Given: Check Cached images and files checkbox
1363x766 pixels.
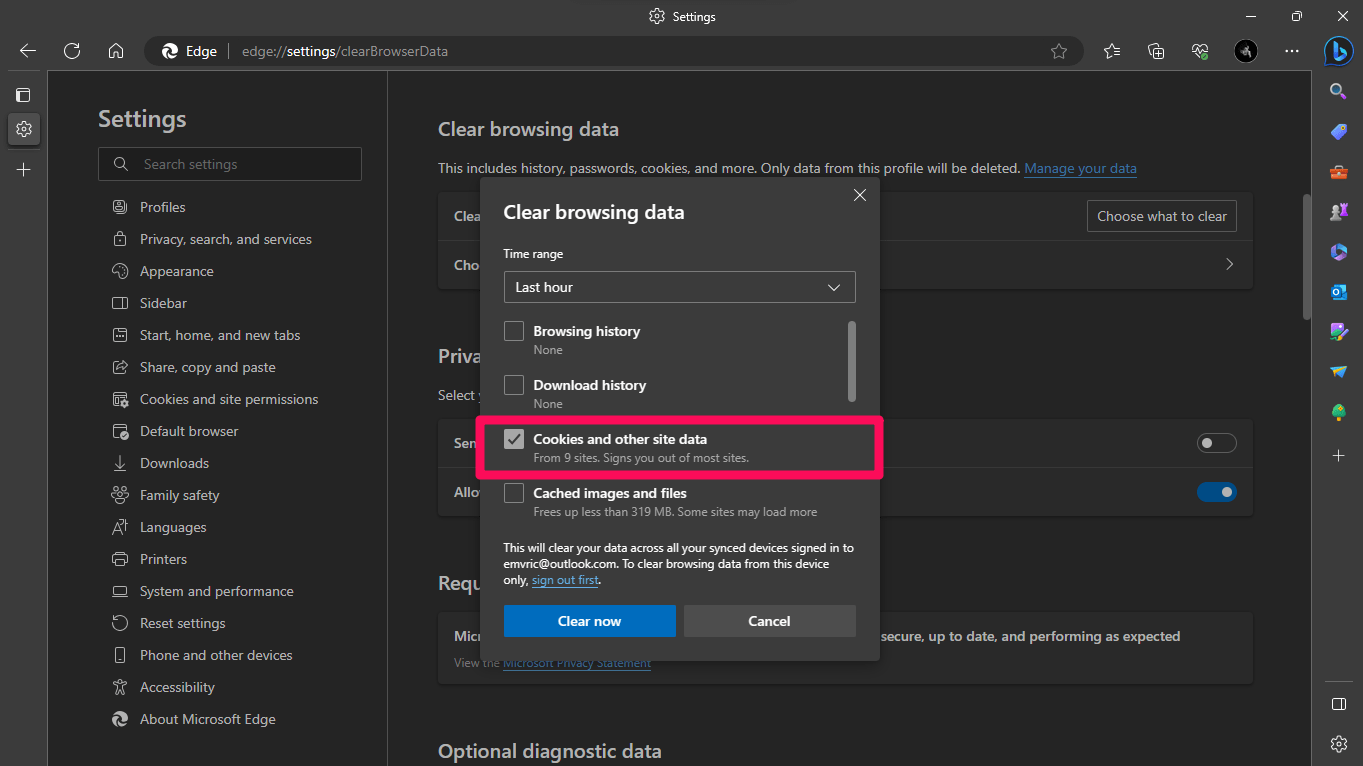Looking at the screenshot, I should [x=514, y=493].
